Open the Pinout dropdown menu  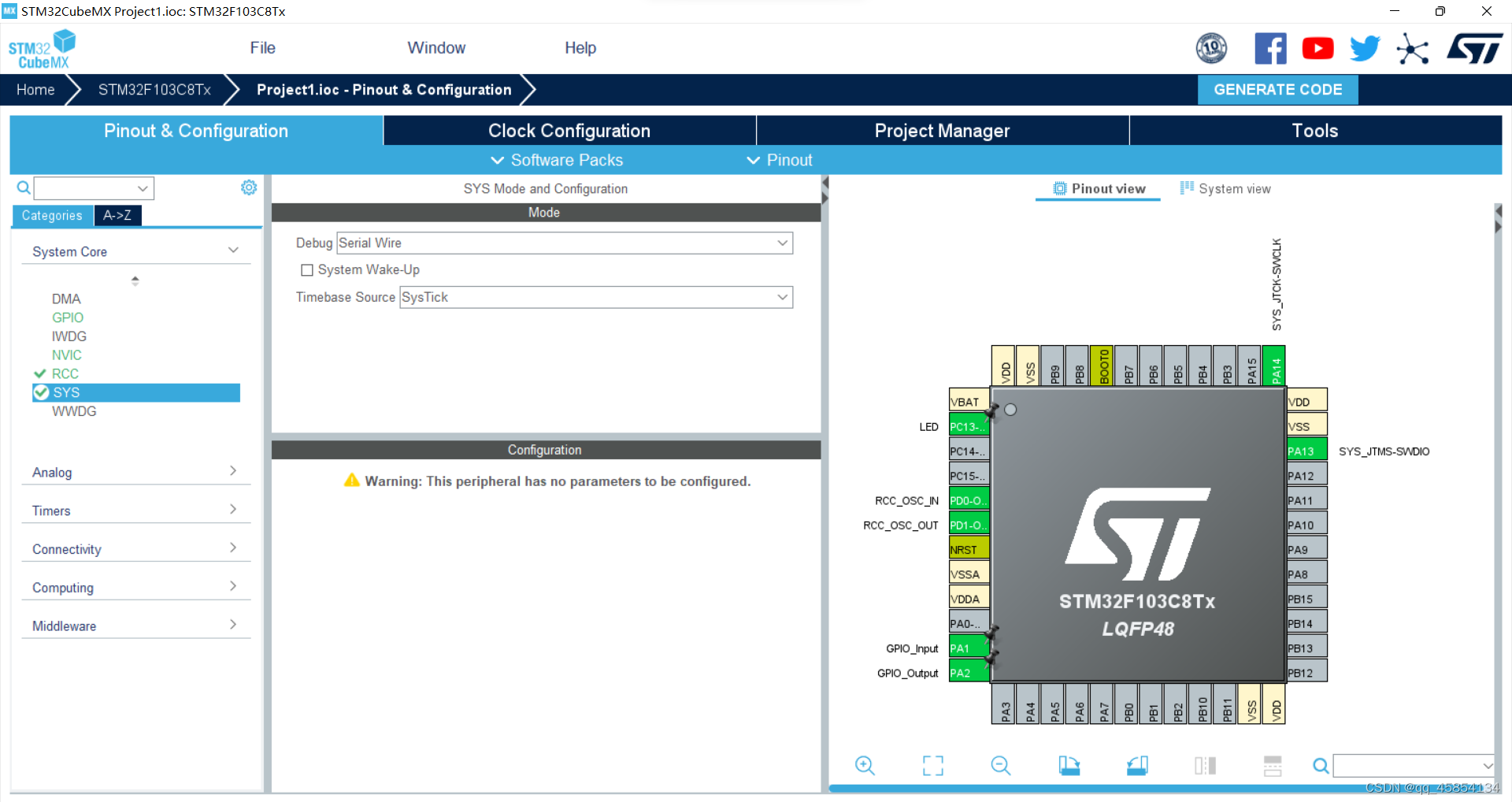(780, 160)
